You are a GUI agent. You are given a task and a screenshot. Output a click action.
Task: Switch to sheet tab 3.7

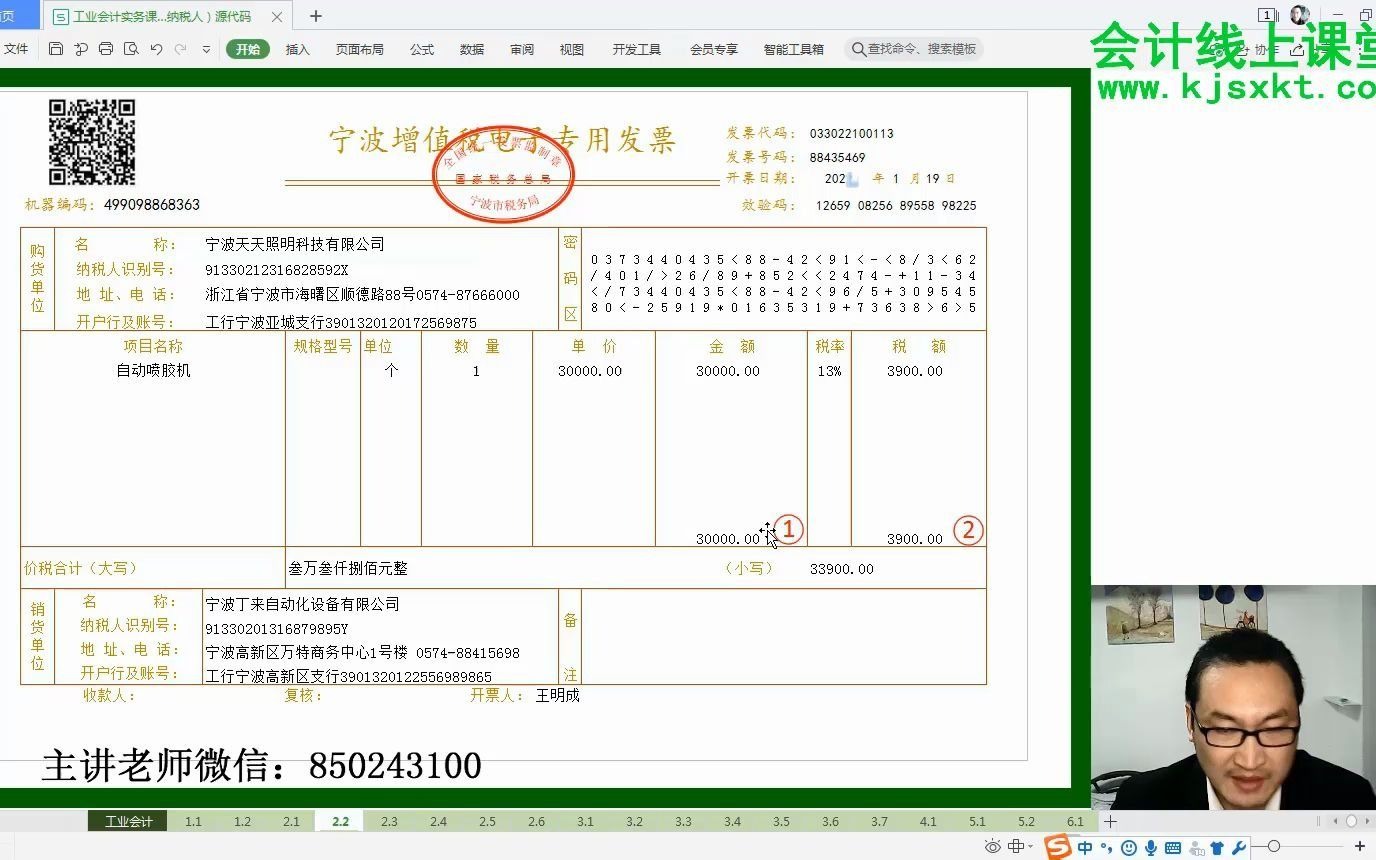[879, 821]
